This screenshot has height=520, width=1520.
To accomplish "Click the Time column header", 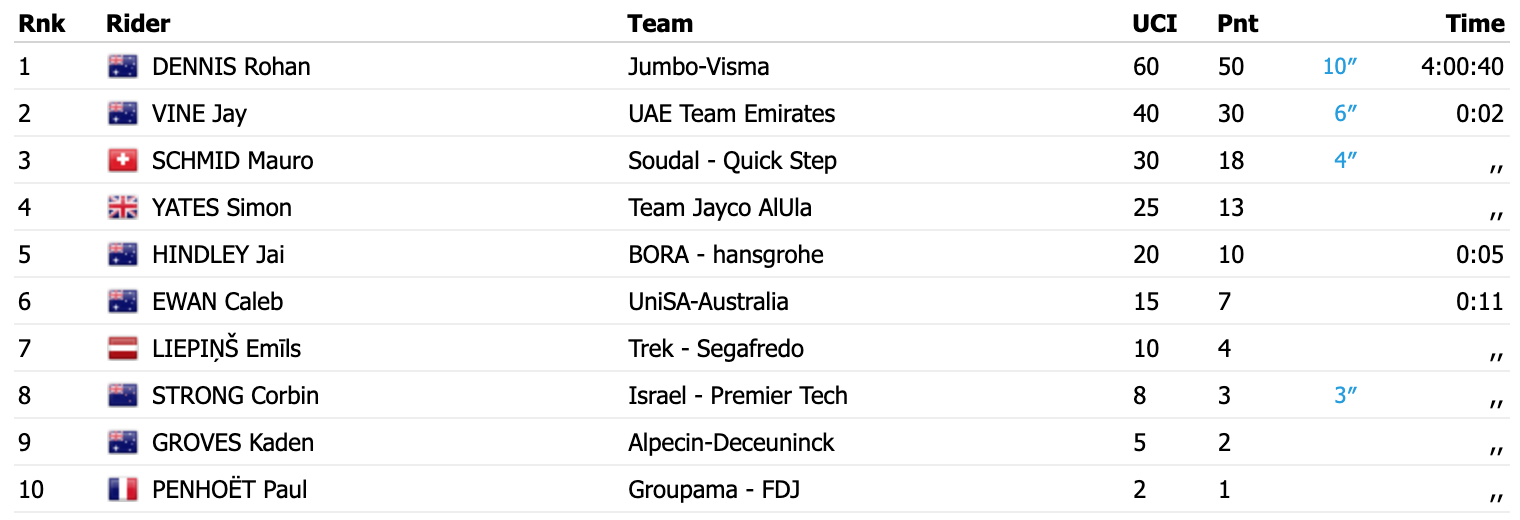I will (1474, 23).
